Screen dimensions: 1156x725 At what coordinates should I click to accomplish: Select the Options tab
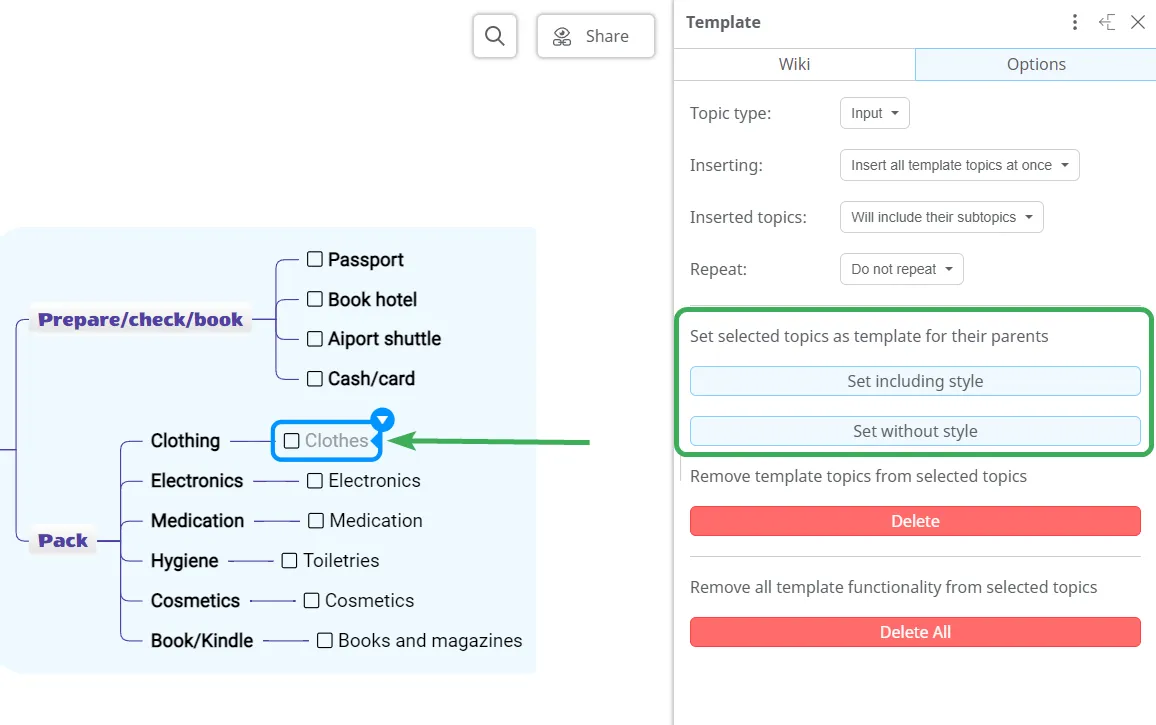pos(1035,64)
